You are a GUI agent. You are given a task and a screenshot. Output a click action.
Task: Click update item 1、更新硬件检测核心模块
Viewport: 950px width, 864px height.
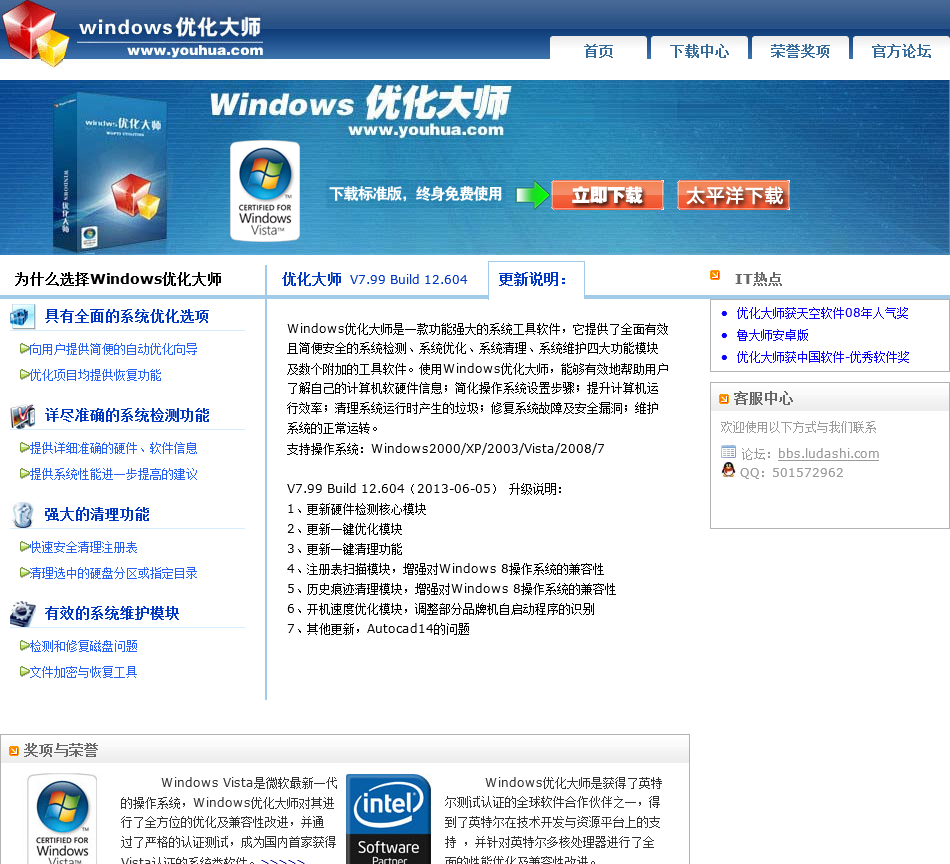[x=357, y=509]
